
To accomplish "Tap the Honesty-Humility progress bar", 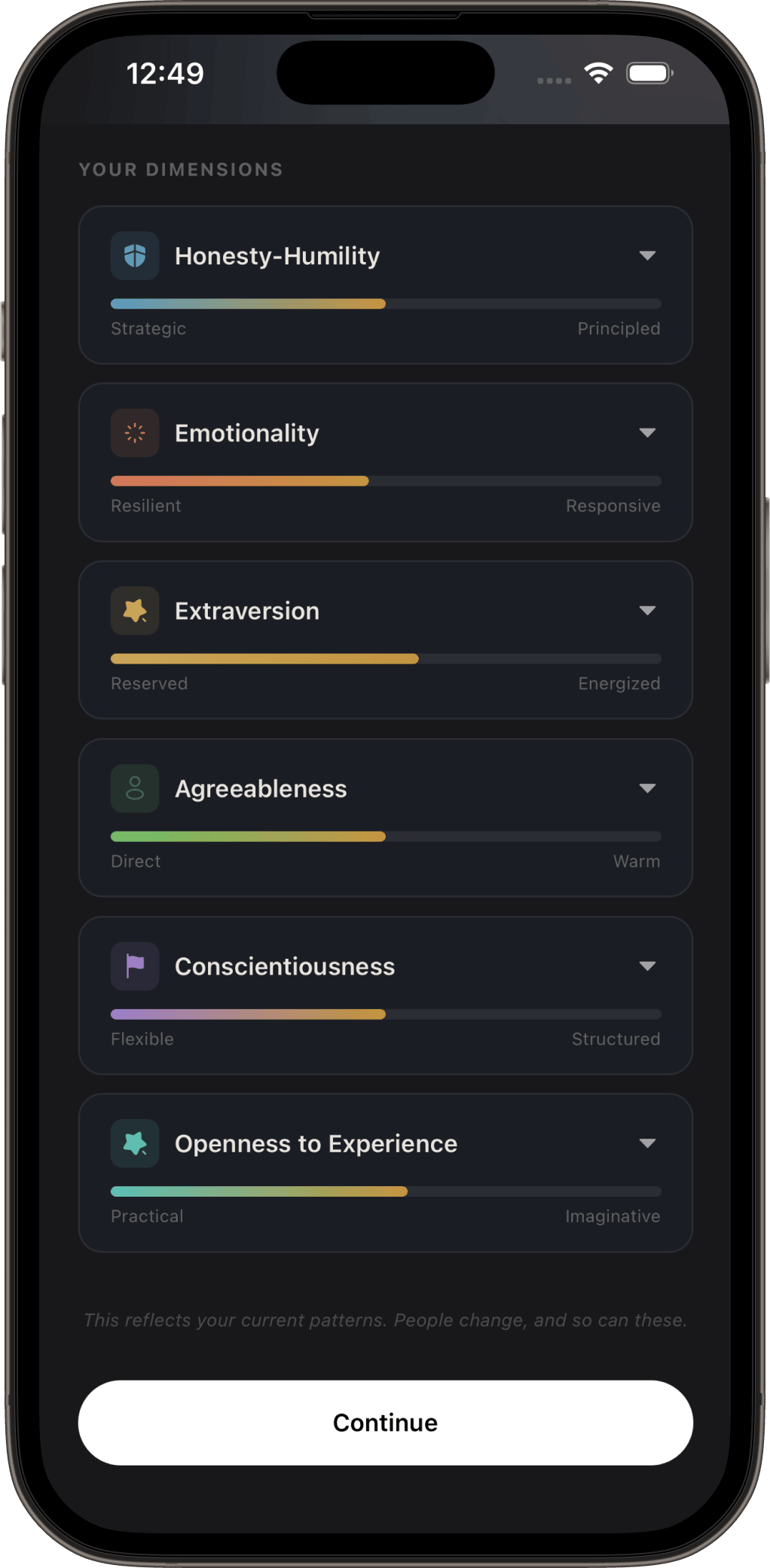I will [x=386, y=304].
